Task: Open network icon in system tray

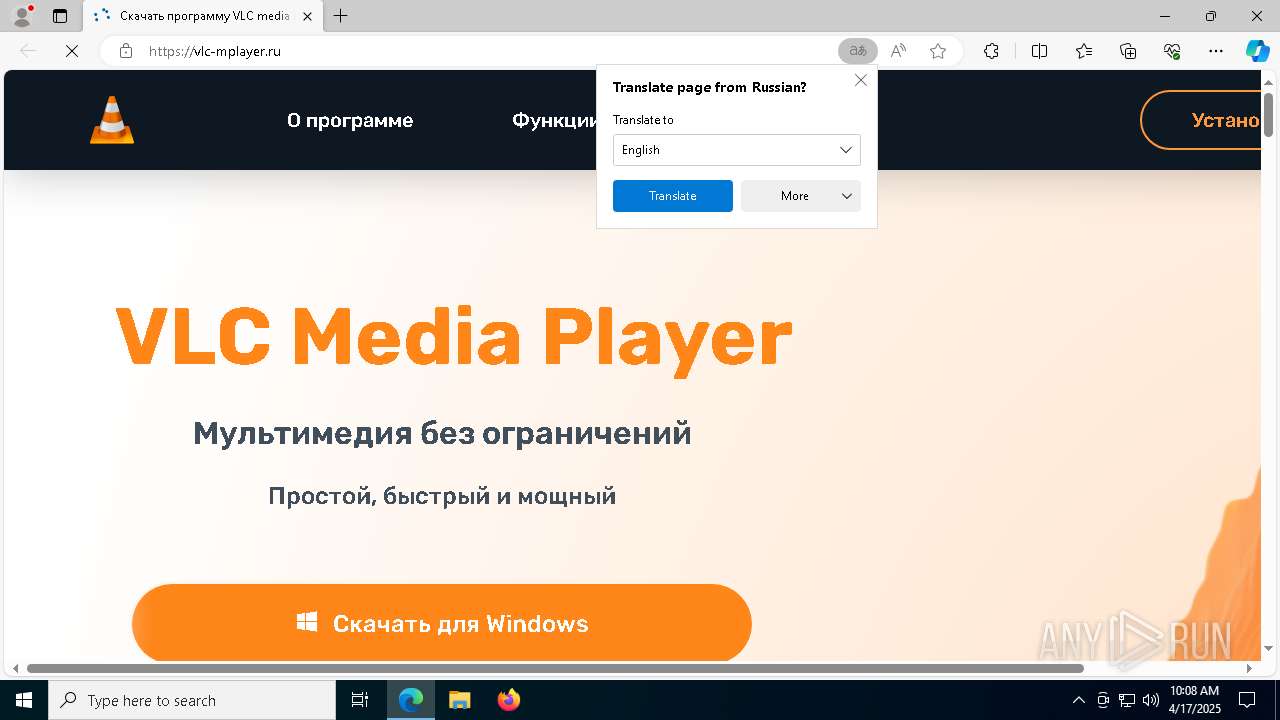Action: 1127,700
